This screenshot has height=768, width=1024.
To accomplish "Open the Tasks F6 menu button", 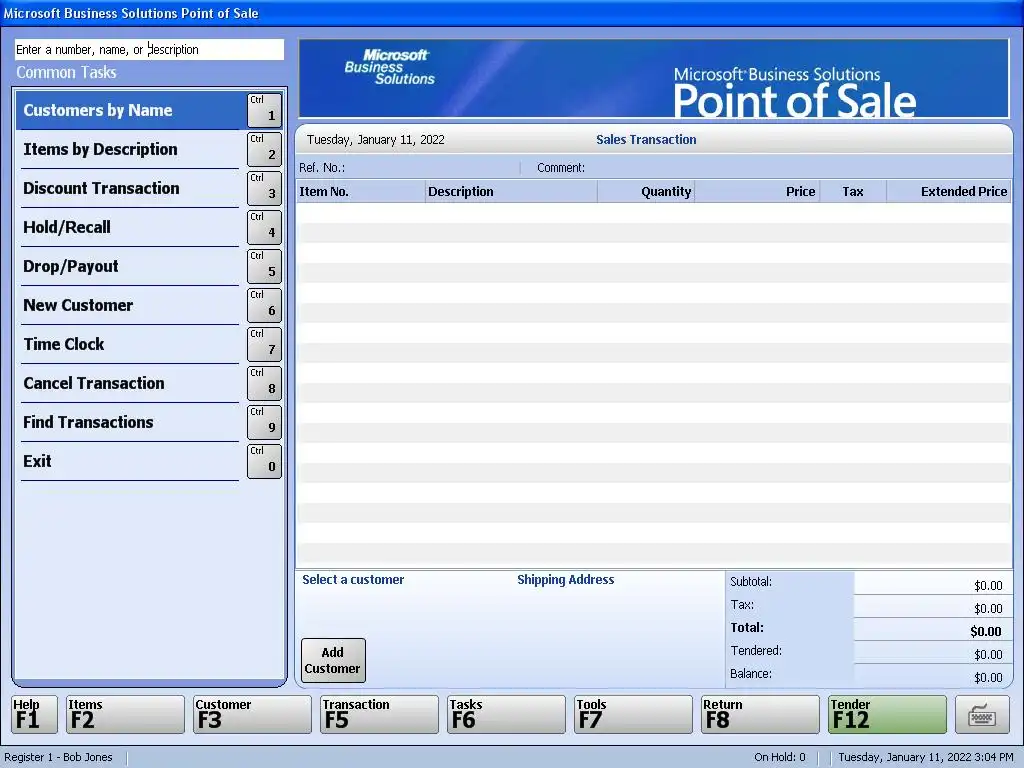I will click(x=506, y=714).
